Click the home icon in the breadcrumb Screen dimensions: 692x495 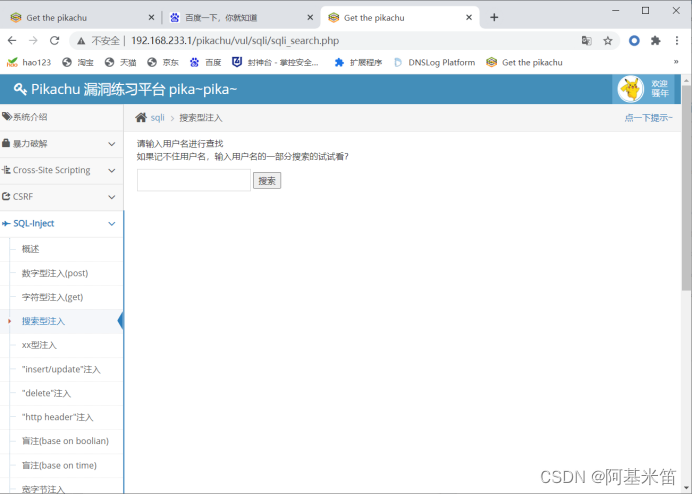coord(141,117)
